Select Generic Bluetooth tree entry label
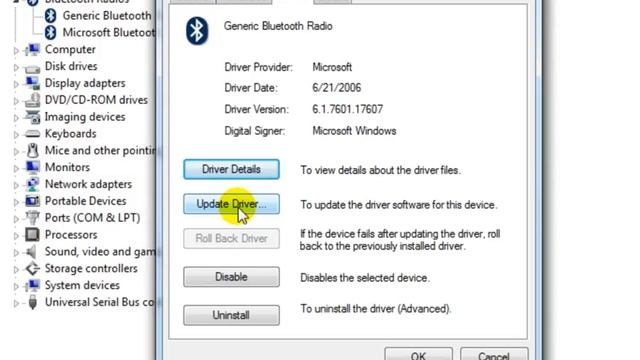This screenshot has height=360, width=640. point(107,16)
